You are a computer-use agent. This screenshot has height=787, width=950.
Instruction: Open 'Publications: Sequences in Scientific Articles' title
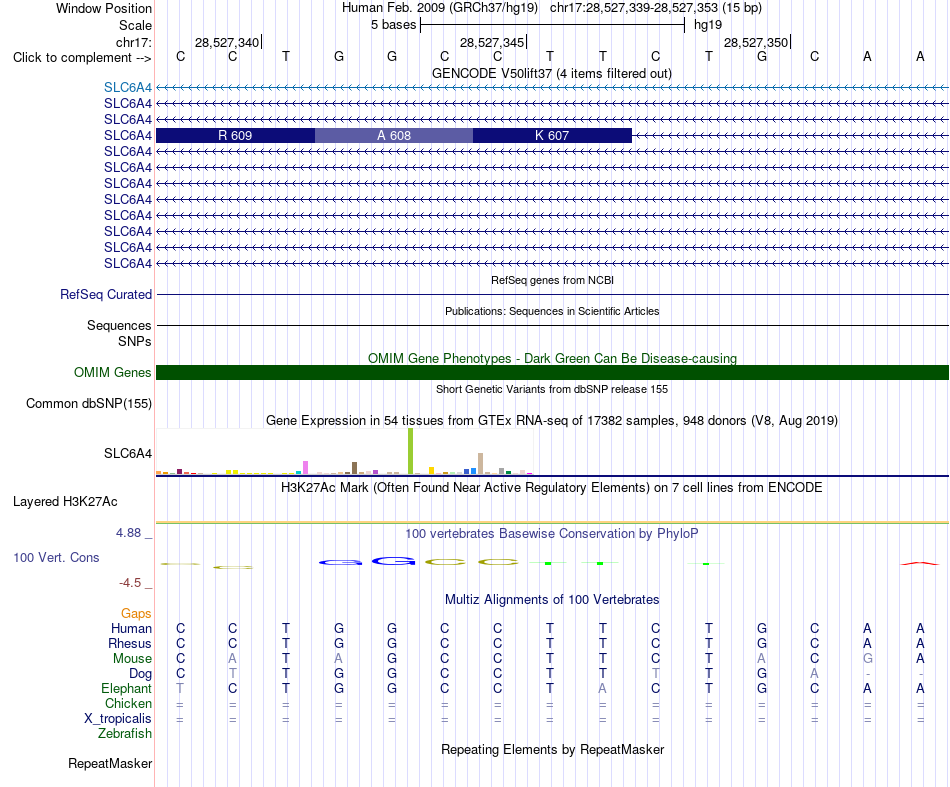[x=552, y=311]
